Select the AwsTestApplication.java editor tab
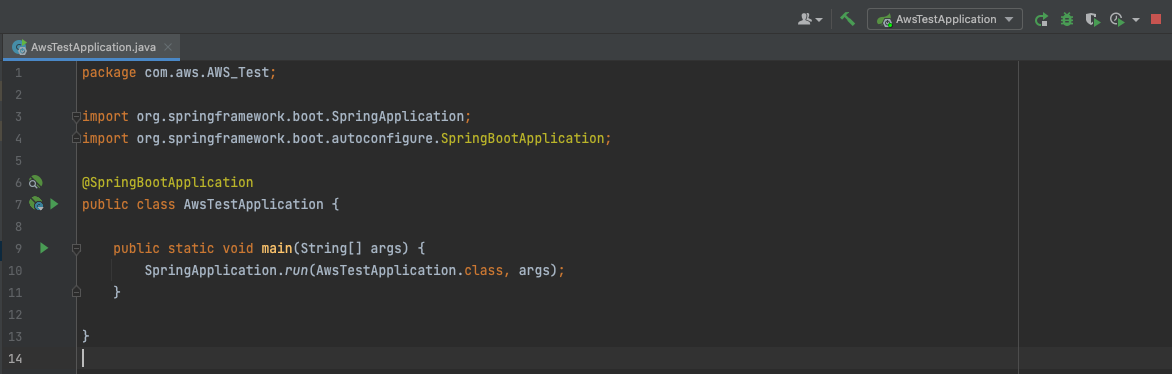Viewport: 1172px width, 374px height. 93,47
